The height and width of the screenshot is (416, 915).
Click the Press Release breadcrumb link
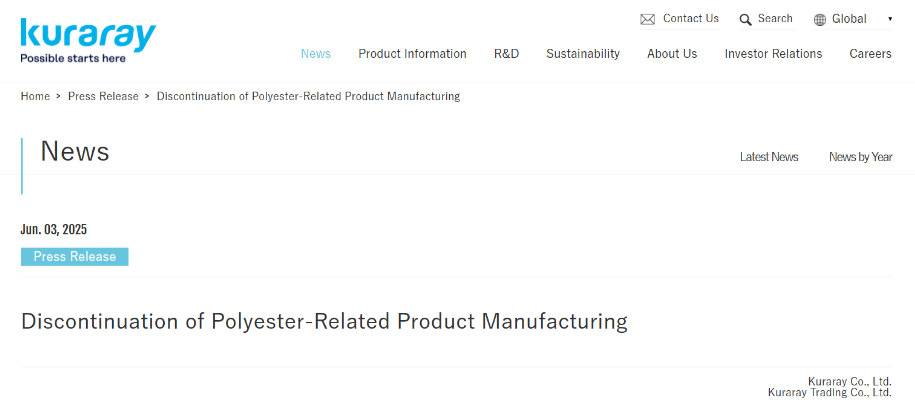[103, 96]
